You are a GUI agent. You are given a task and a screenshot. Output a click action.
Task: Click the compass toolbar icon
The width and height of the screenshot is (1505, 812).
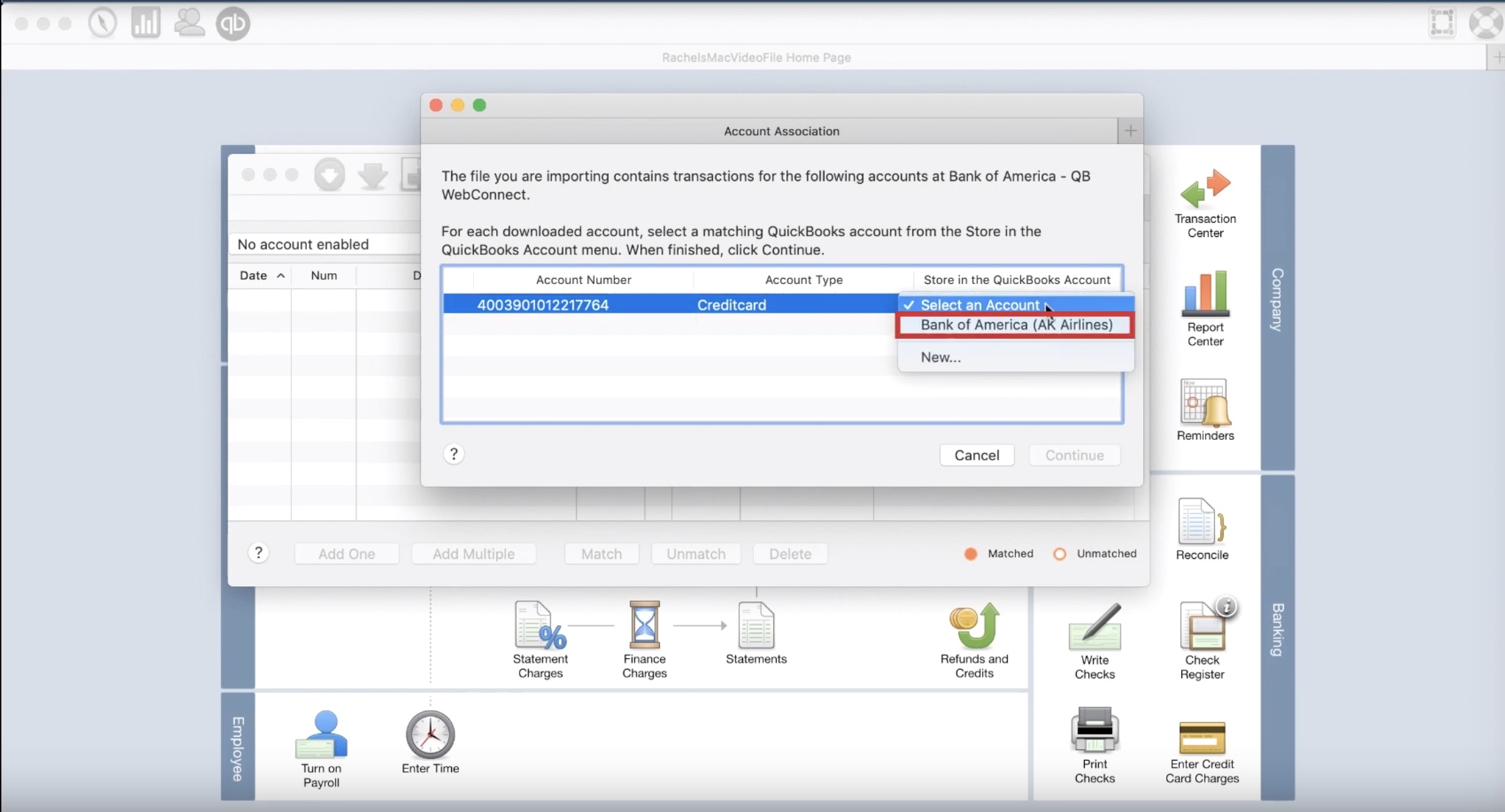[x=103, y=23]
